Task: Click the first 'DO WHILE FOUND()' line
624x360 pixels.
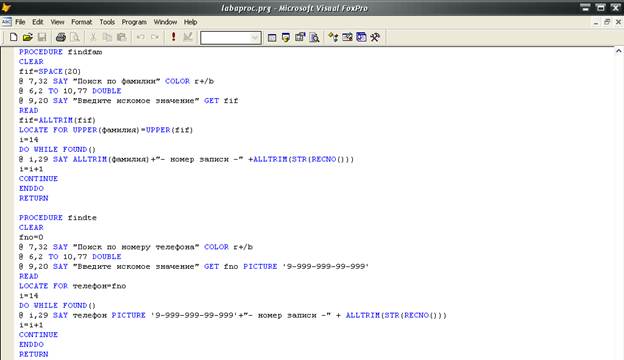Action: tap(57, 149)
